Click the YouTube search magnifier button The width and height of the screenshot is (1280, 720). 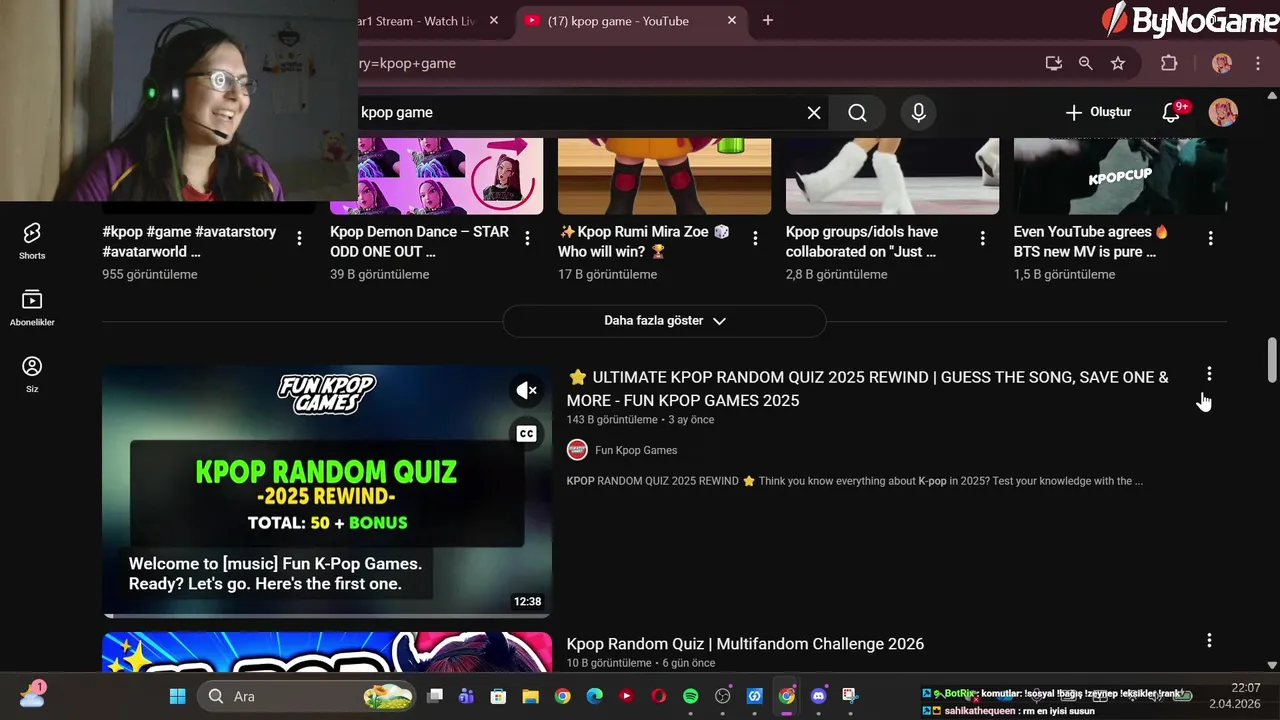coord(857,113)
